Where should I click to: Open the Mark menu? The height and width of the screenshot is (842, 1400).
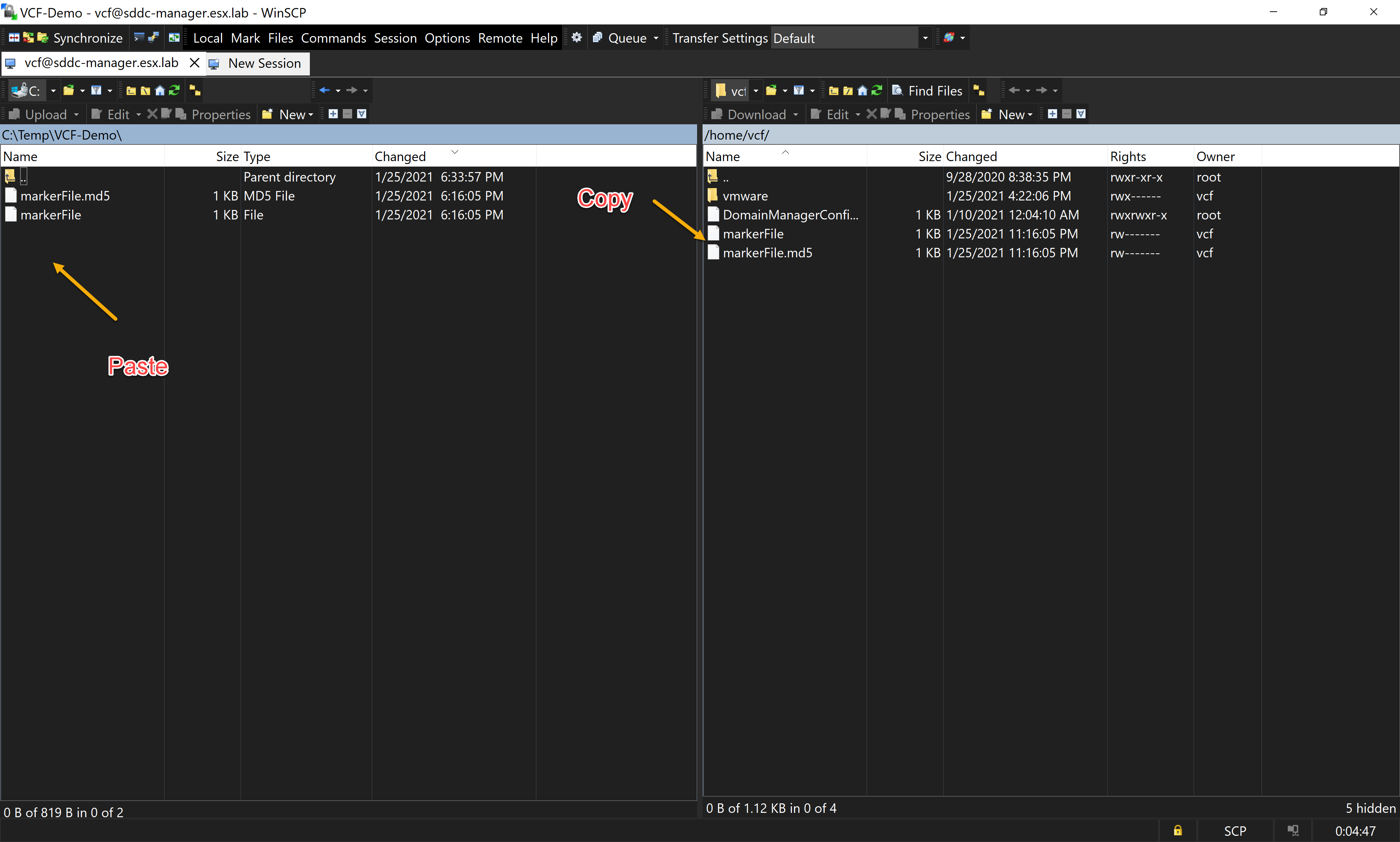(245, 38)
